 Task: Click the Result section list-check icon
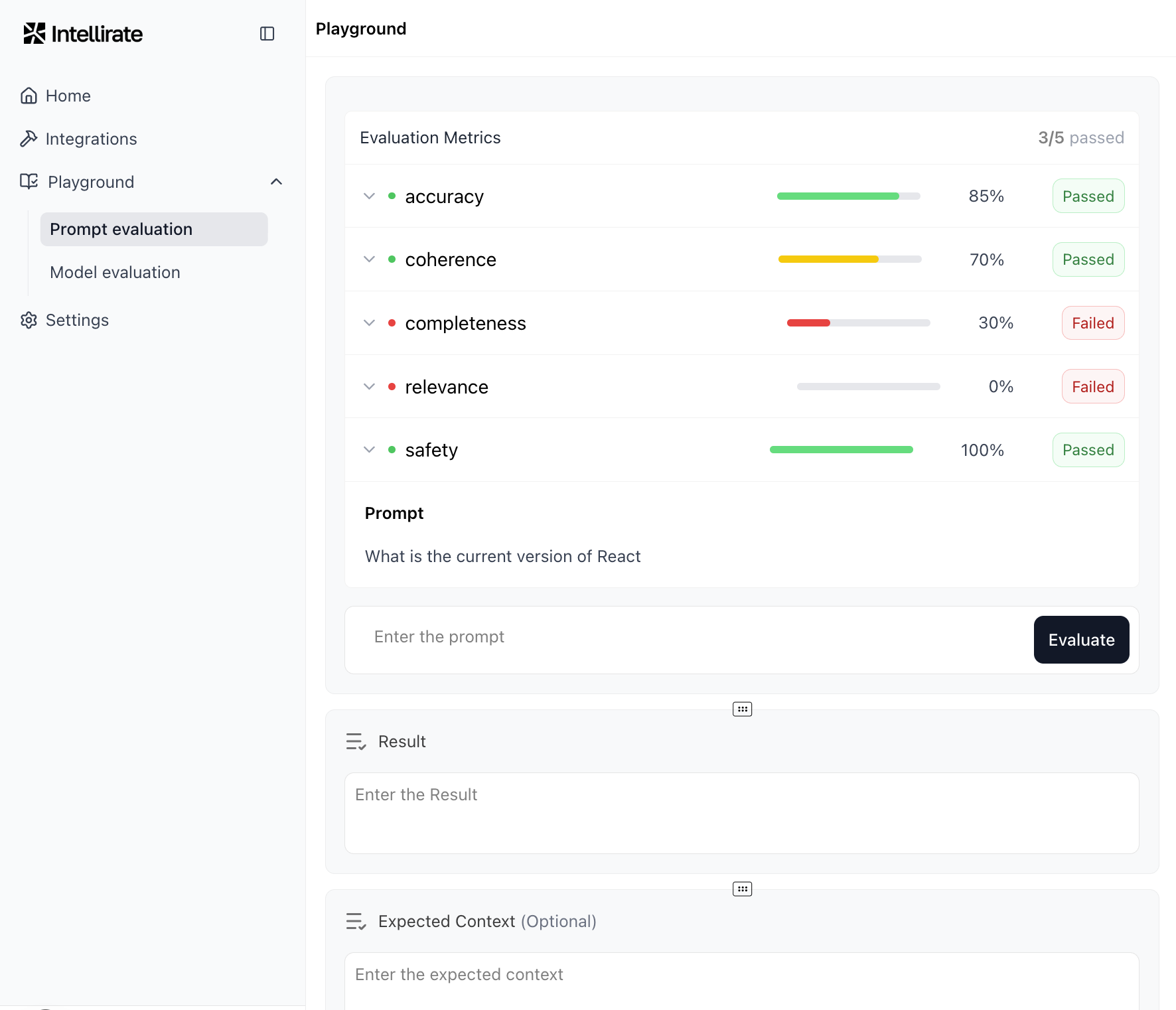[356, 741]
